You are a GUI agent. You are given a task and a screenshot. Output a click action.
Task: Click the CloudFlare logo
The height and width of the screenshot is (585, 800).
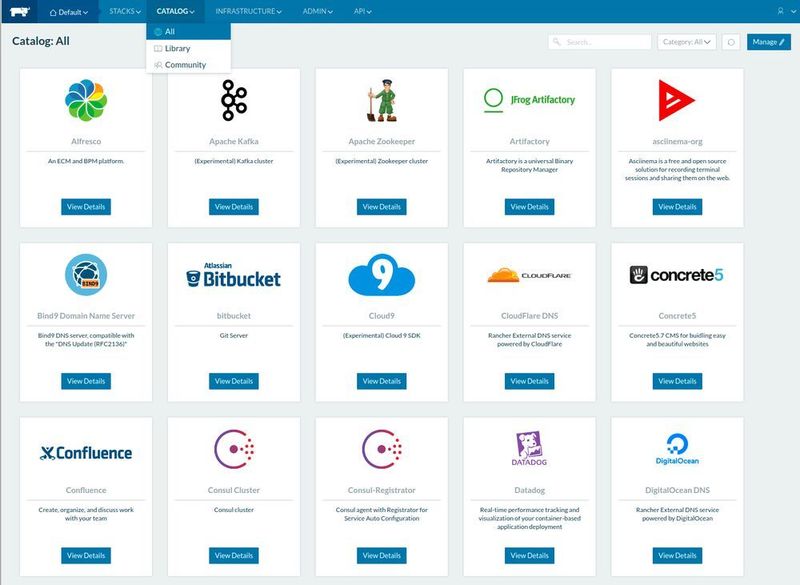click(529, 275)
